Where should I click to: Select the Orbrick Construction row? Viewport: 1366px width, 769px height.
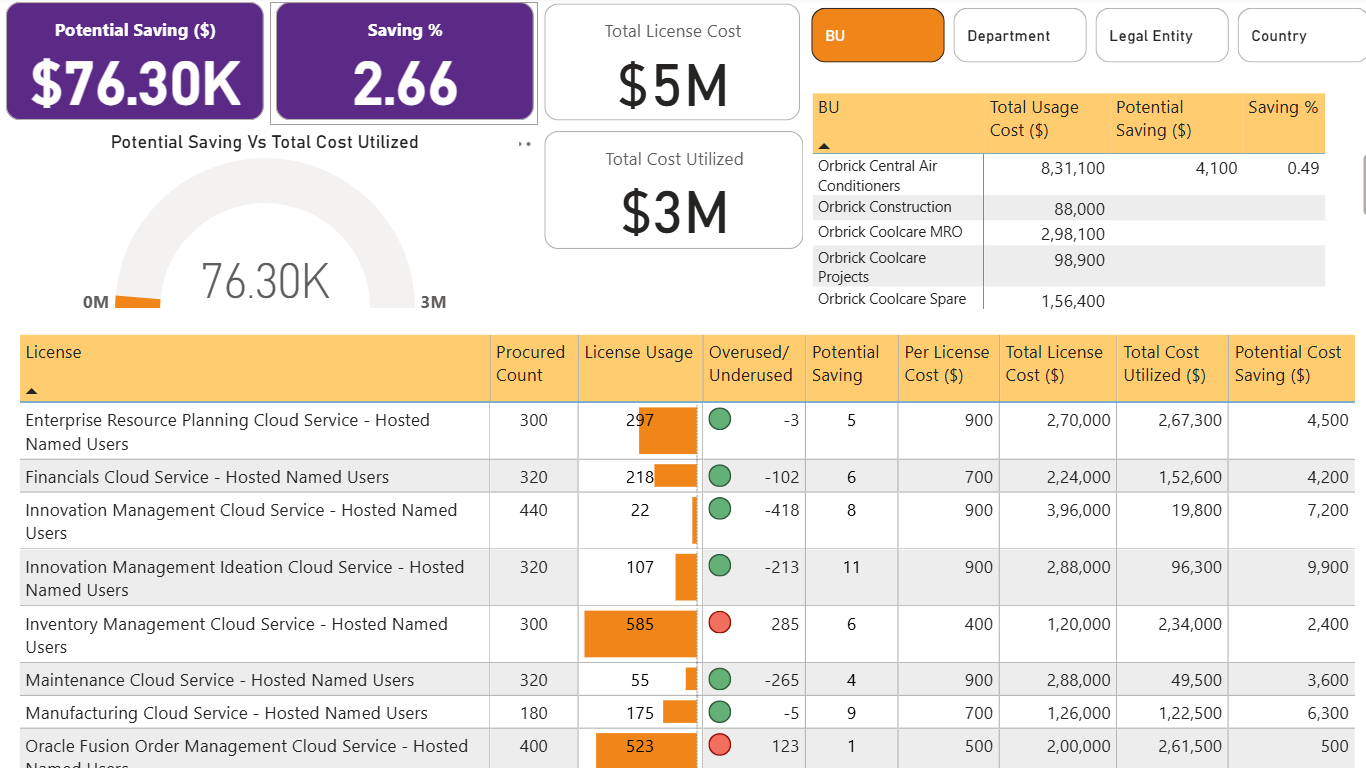pyautogui.click(x=1070, y=208)
